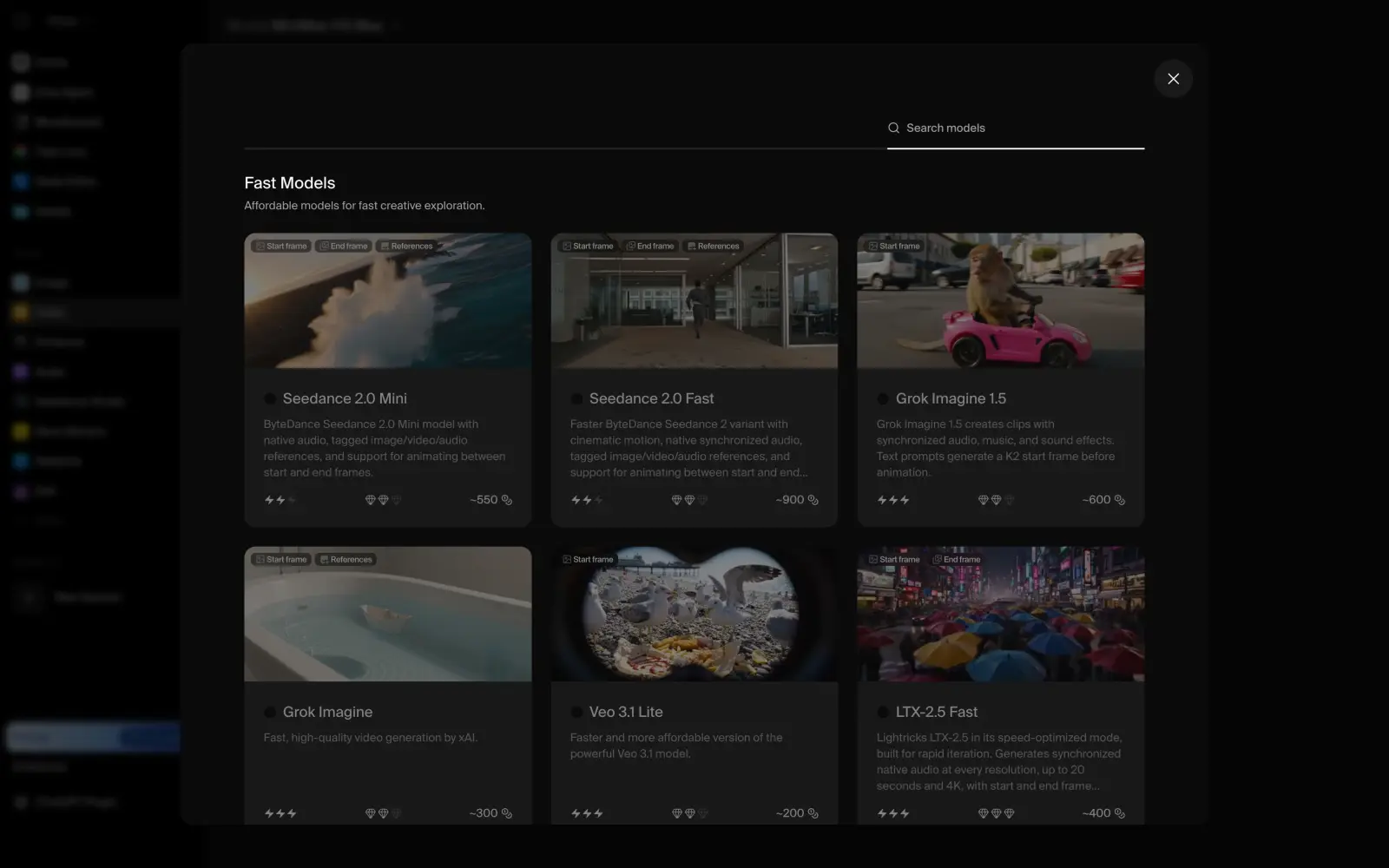Screen dimensions: 1389x868
Task: Click the lightning speed rating on Grok Imagine 1.5
Action: (x=893, y=500)
